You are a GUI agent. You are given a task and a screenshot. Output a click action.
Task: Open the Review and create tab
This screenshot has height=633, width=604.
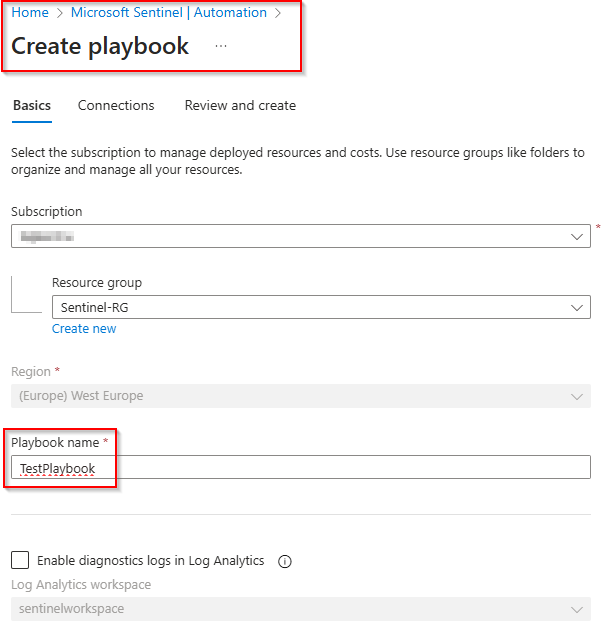pyautogui.click(x=240, y=105)
